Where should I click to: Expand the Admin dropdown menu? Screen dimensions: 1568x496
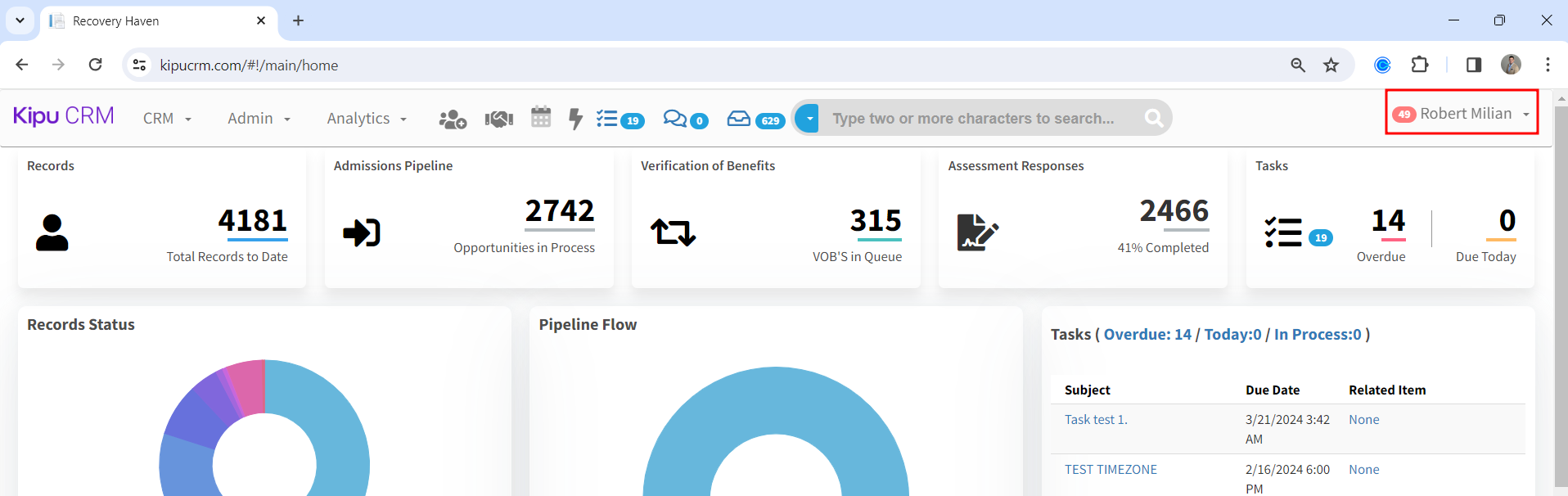259,119
